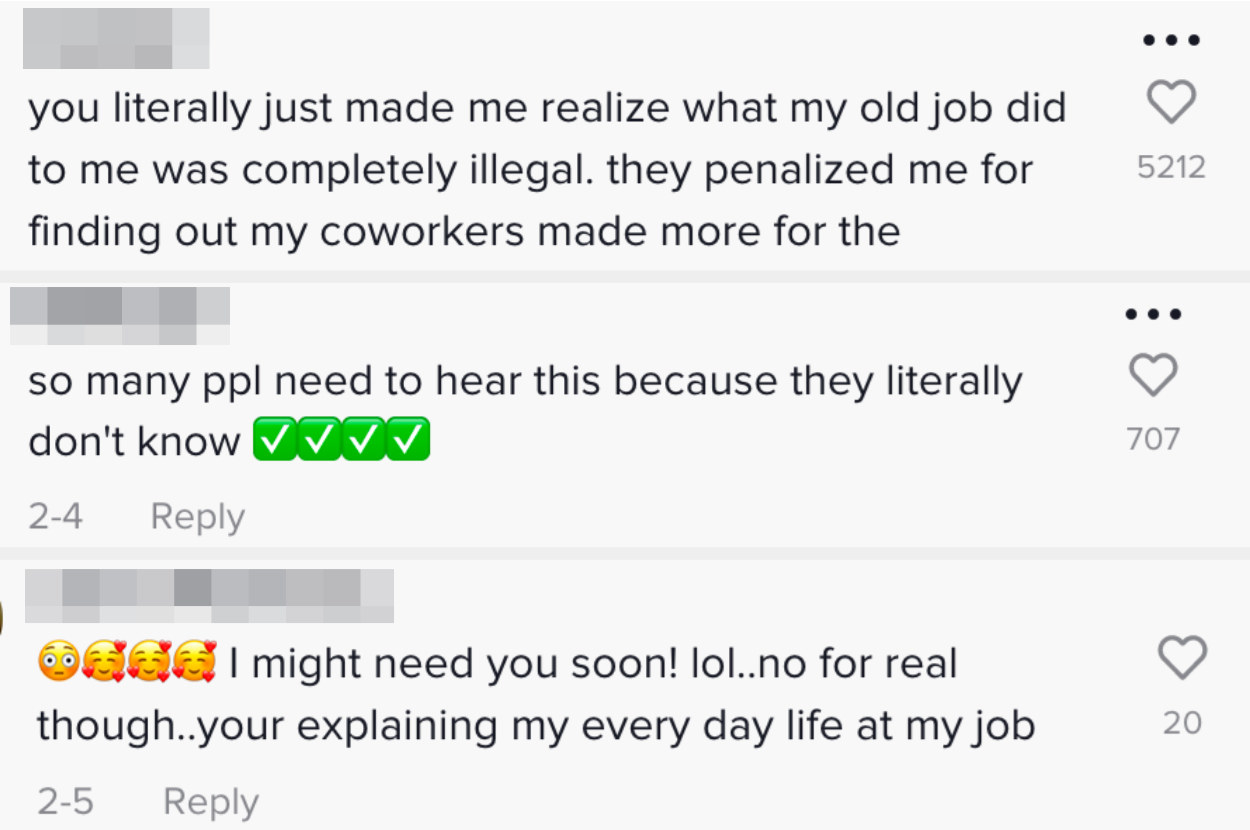
Task: Open blurred username above 'so many ppl' comment
Action: [x=120, y=316]
